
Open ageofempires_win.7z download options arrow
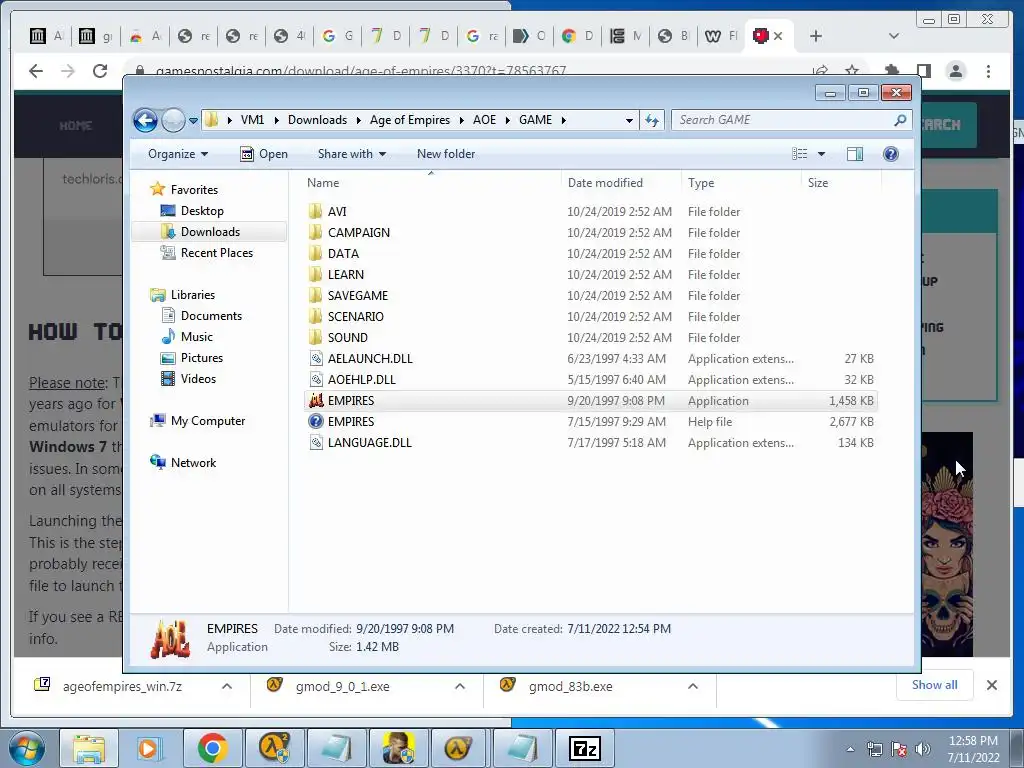[x=227, y=686]
